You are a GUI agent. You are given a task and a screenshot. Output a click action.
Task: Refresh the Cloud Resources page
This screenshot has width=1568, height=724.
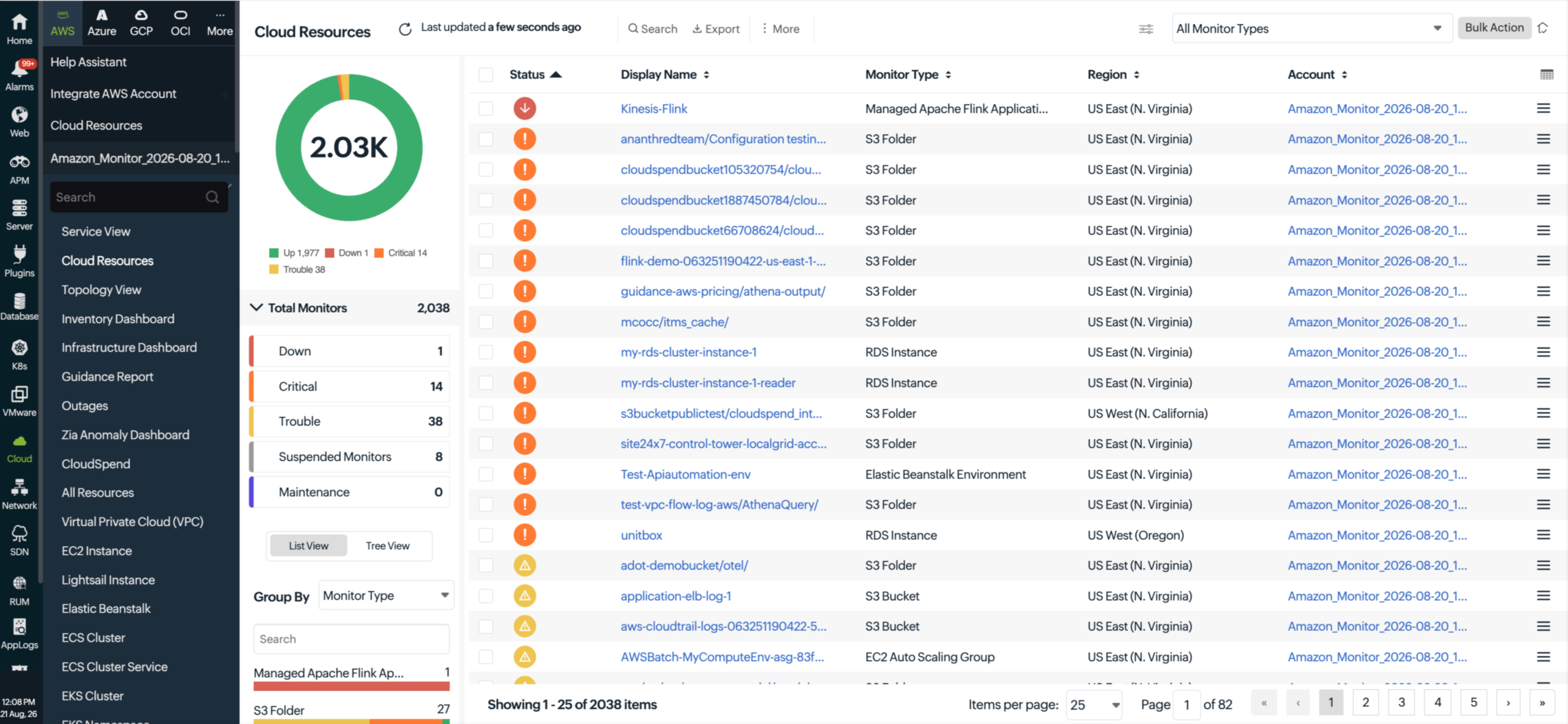coord(405,29)
